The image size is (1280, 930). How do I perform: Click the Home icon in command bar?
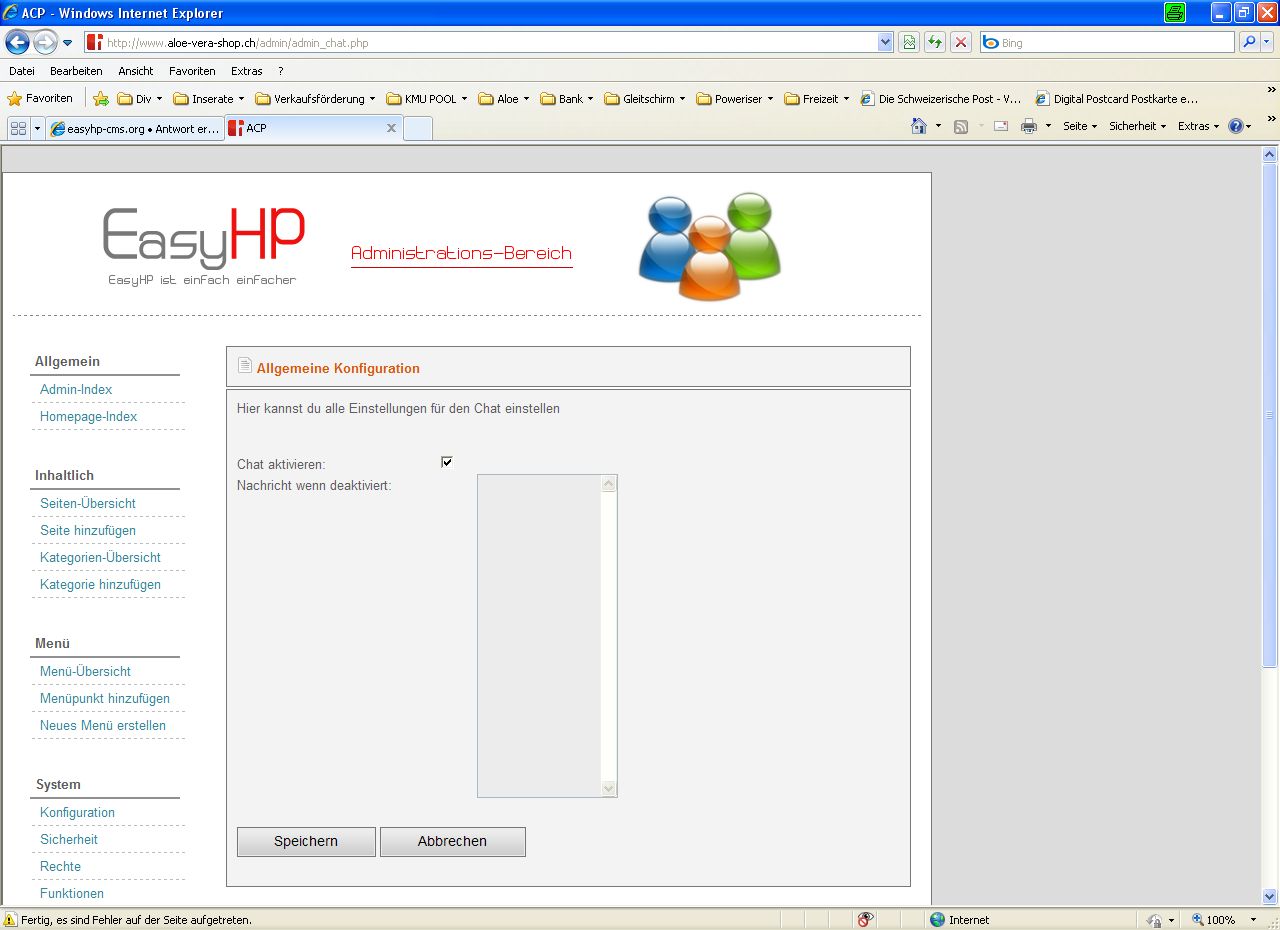pyautogui.click(x=919, y=126)
